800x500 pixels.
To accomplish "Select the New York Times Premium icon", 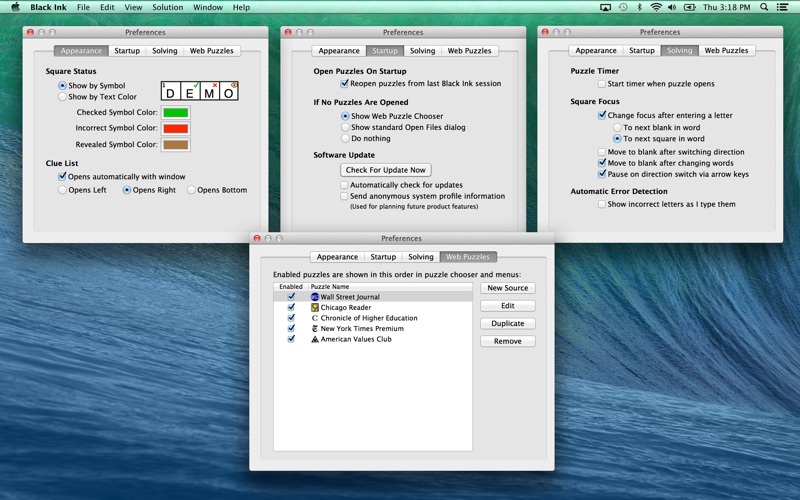I will pyautogui.click(x=315, y=329).
